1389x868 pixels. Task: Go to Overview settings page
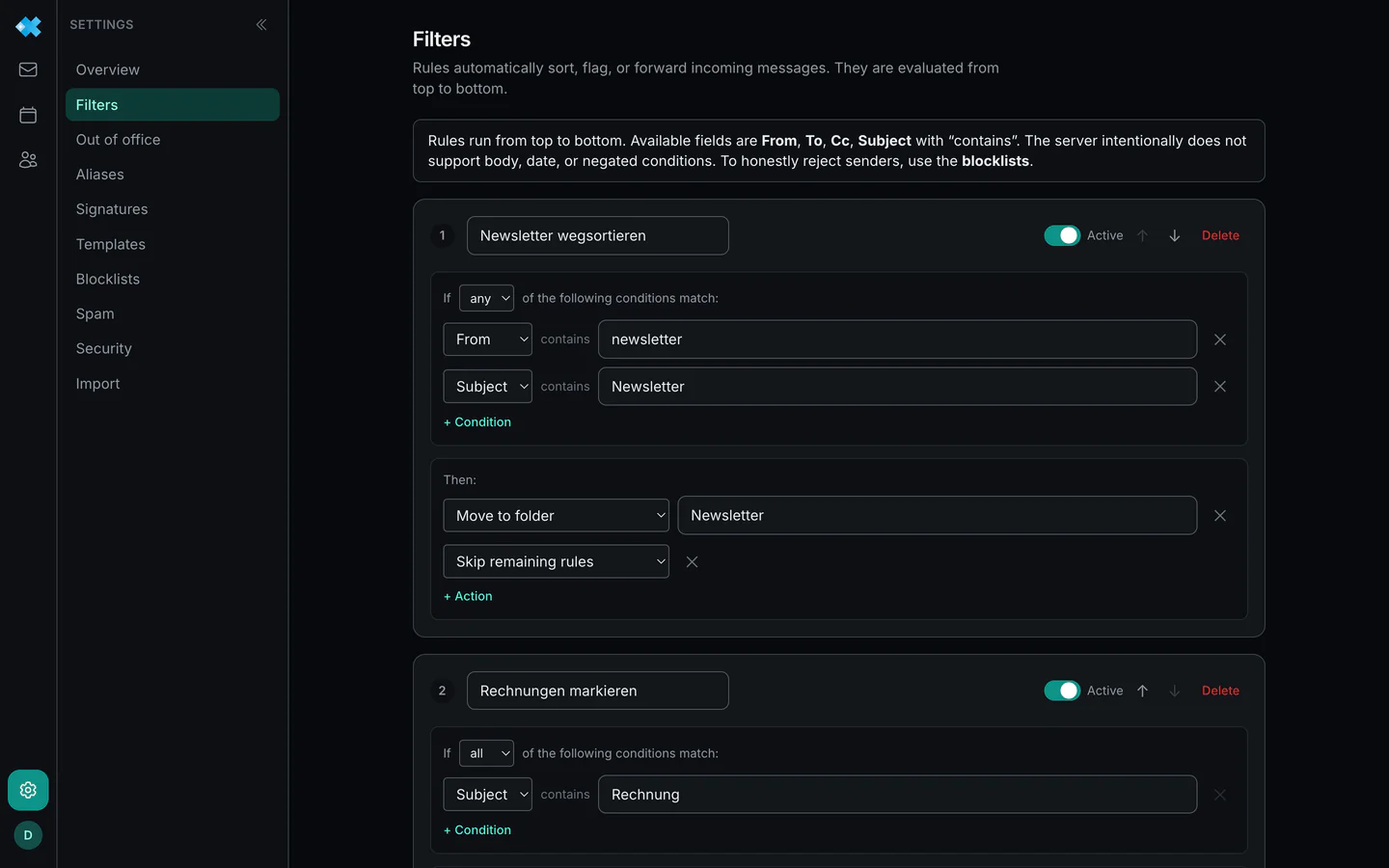click(173, 69)
